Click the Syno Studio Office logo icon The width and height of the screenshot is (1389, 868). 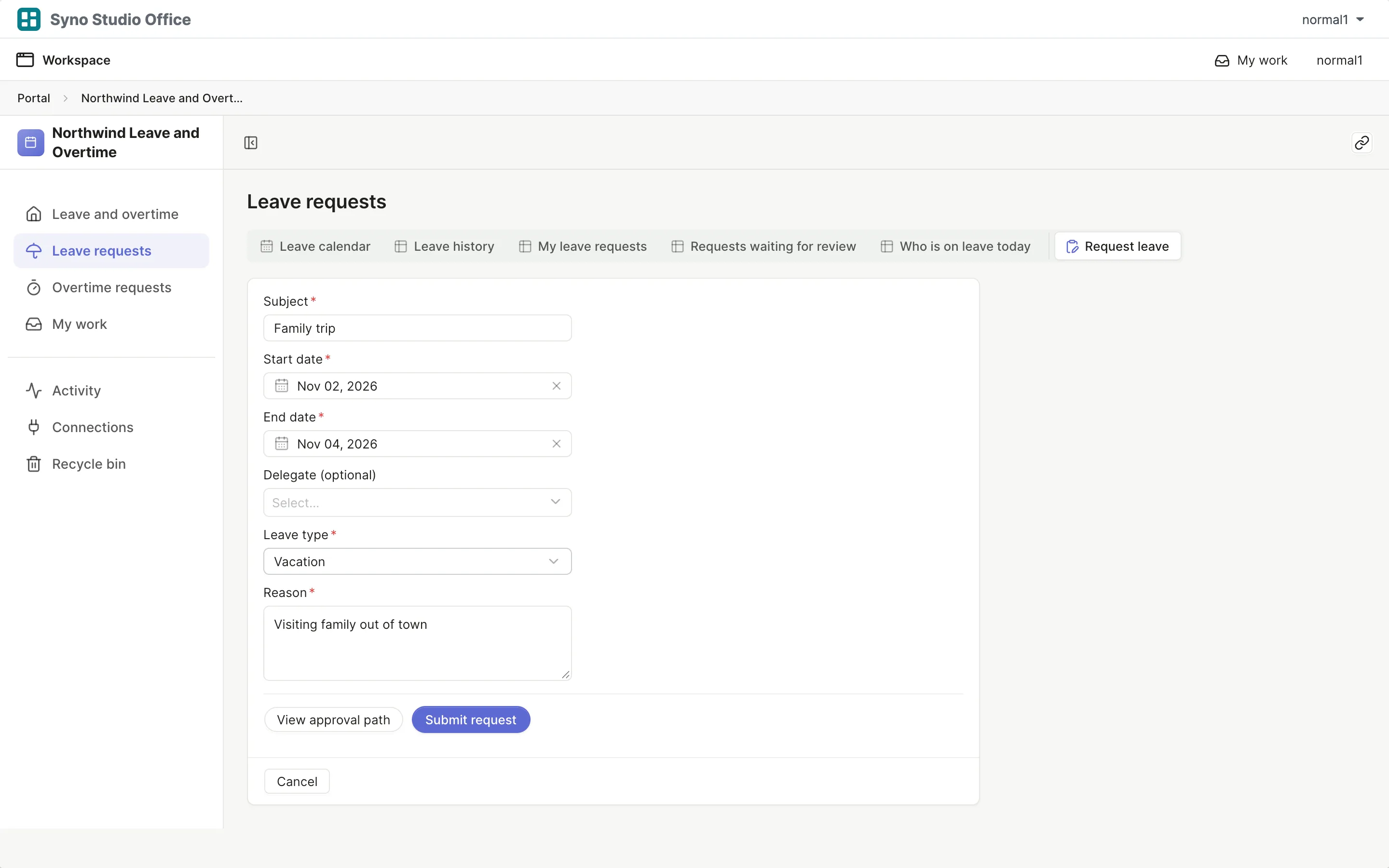[x=29, y=19]
